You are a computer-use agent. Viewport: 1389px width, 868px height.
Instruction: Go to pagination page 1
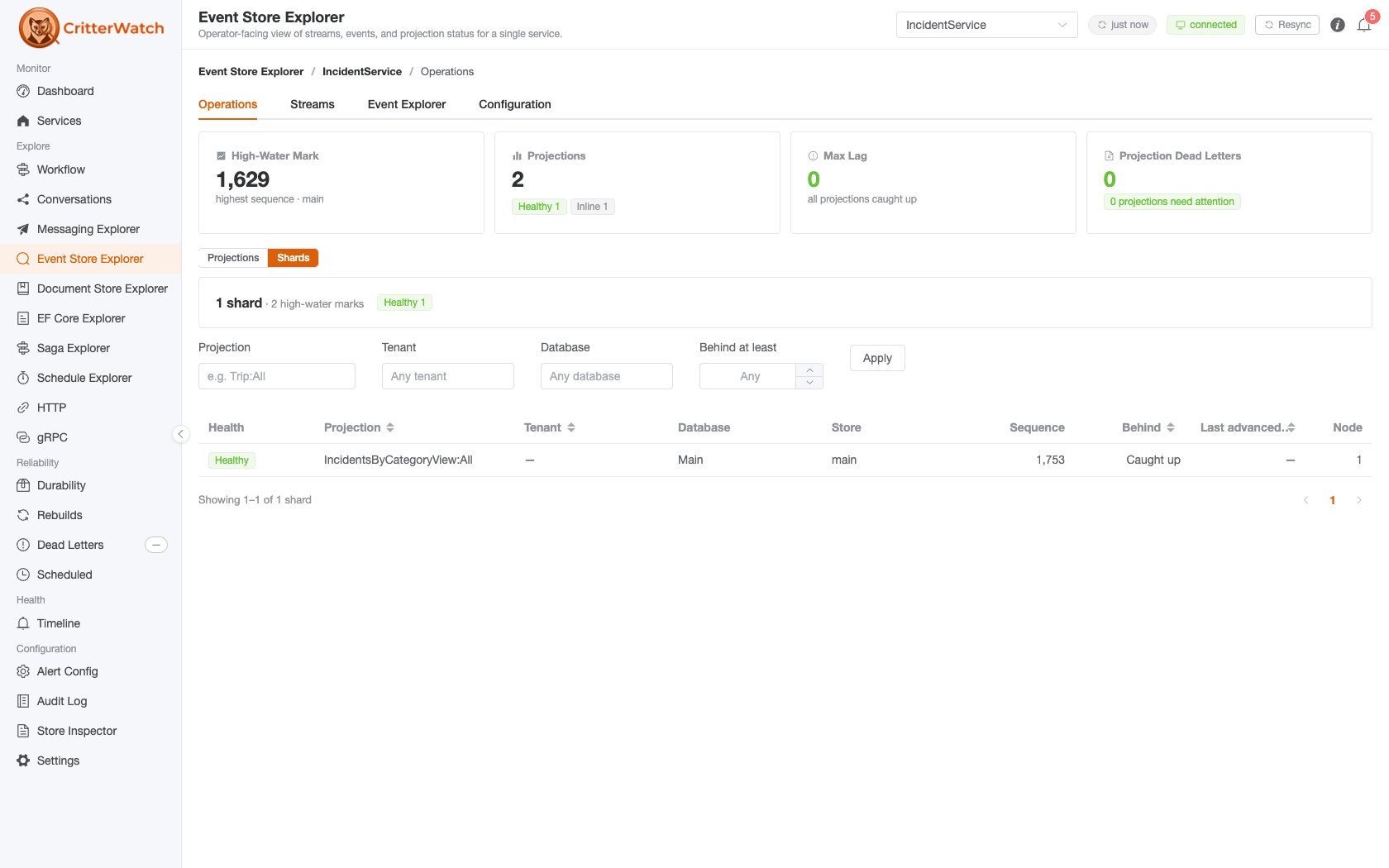[1333, 500]
